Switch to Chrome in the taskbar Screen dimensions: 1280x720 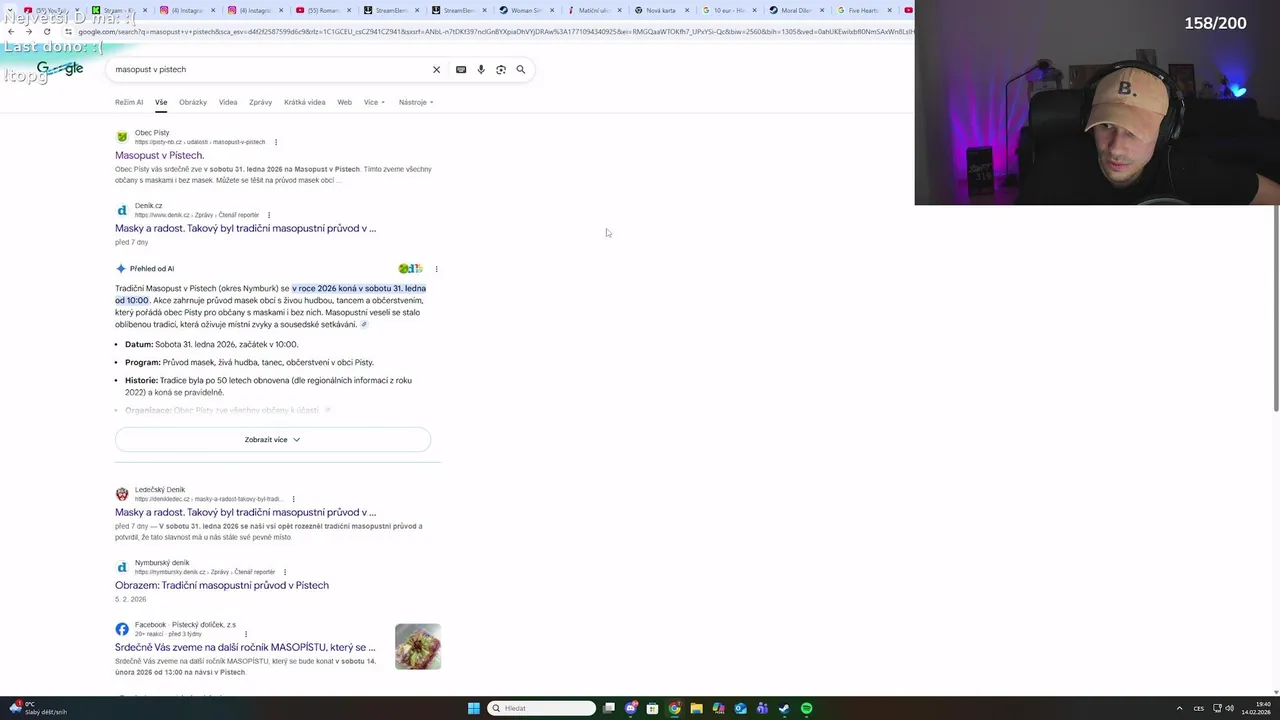click(x=675, y=708)
